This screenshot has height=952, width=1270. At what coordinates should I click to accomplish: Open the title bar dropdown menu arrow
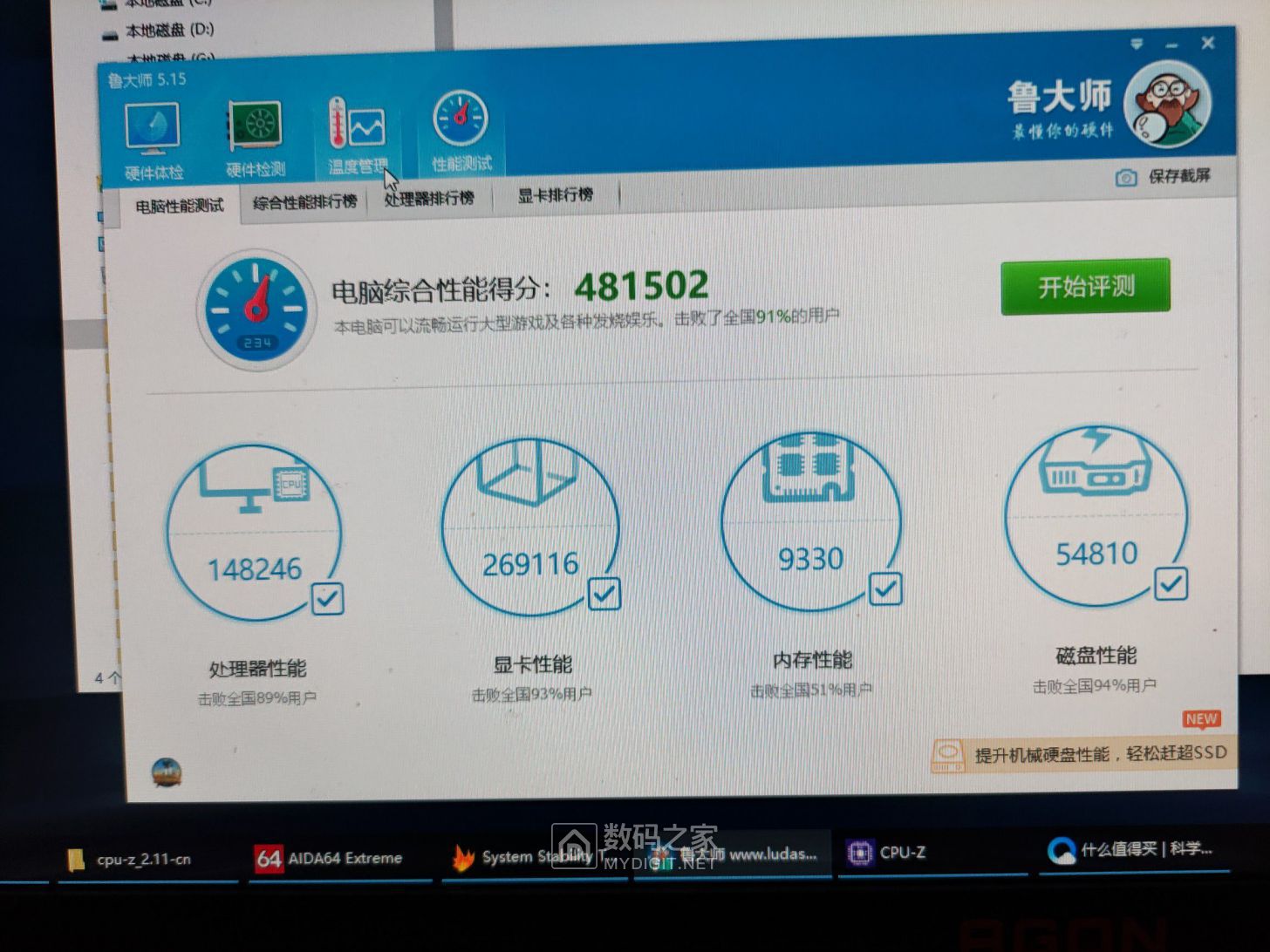[1137, 44]
